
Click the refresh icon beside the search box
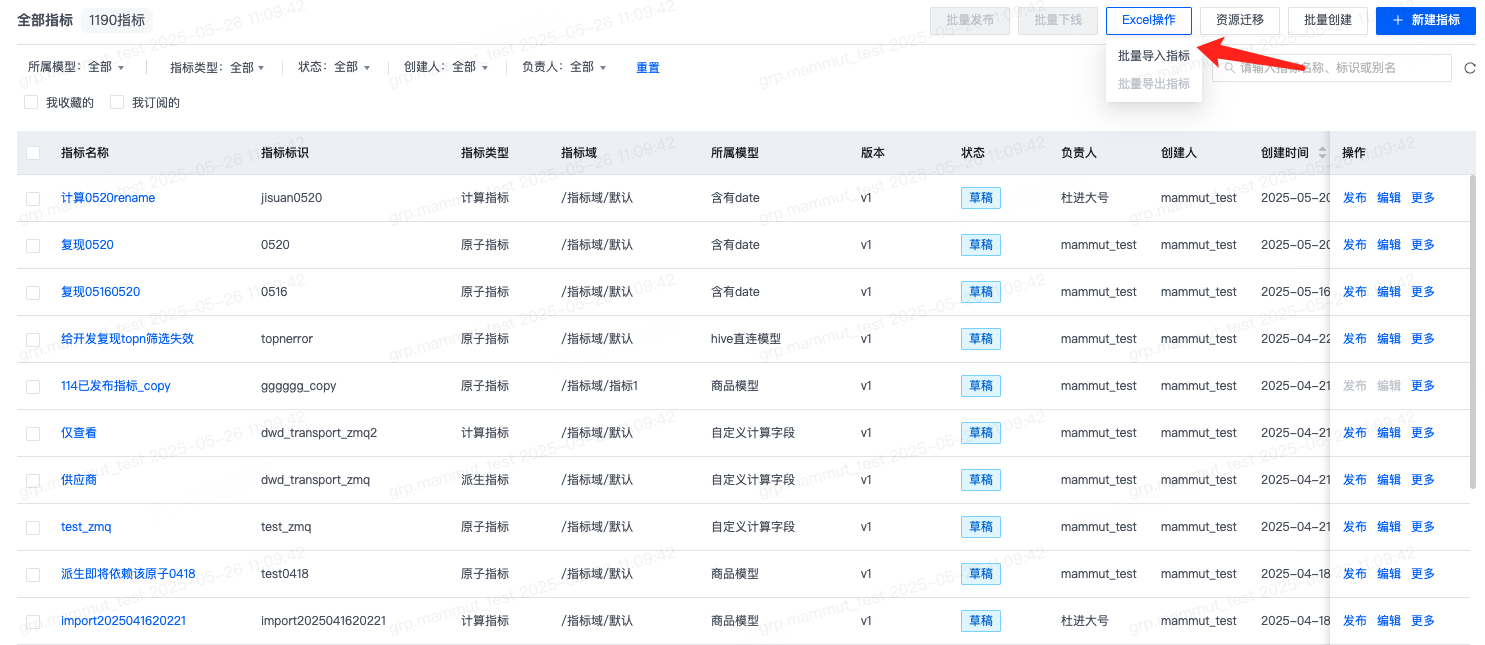point(1470,68)
